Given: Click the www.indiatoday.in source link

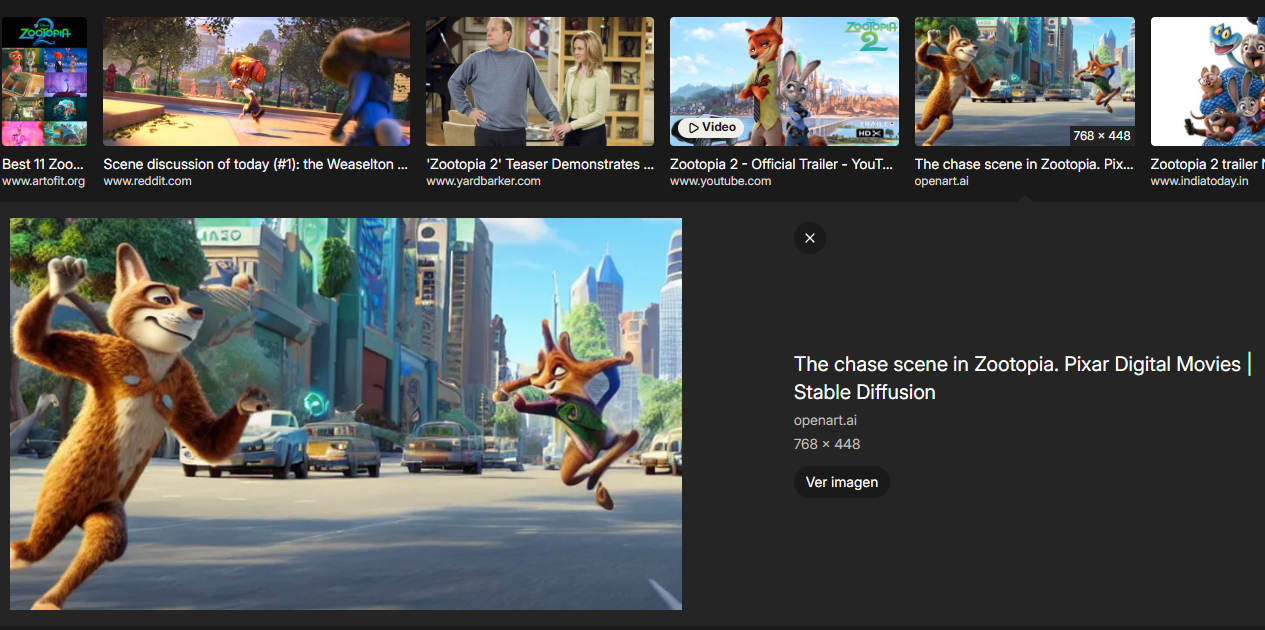Looking at the screenshot, I should [x=1199, y=181].
